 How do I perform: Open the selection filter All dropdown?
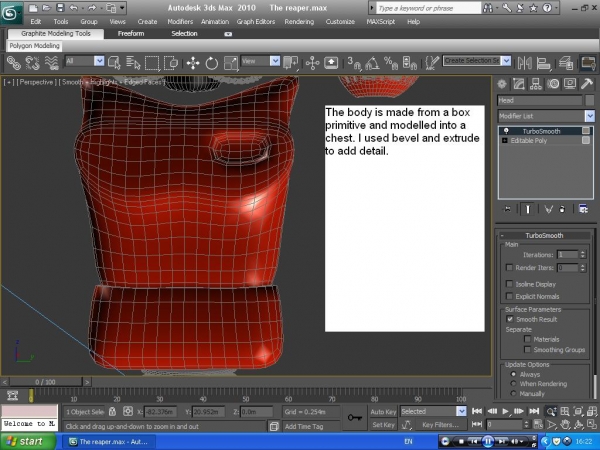(99, 61)
